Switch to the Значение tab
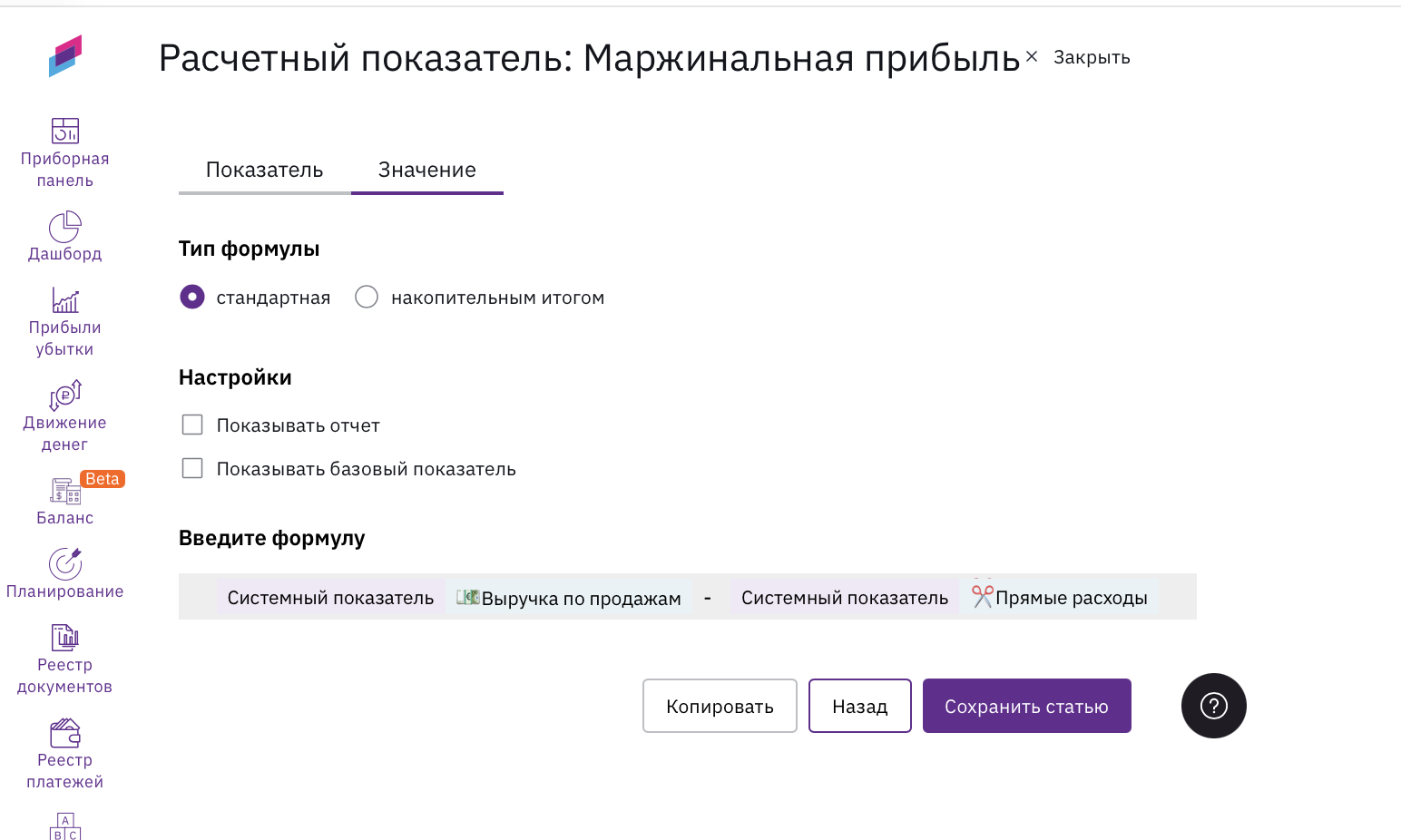1401x840 pixels. click(x=426, y=170)
